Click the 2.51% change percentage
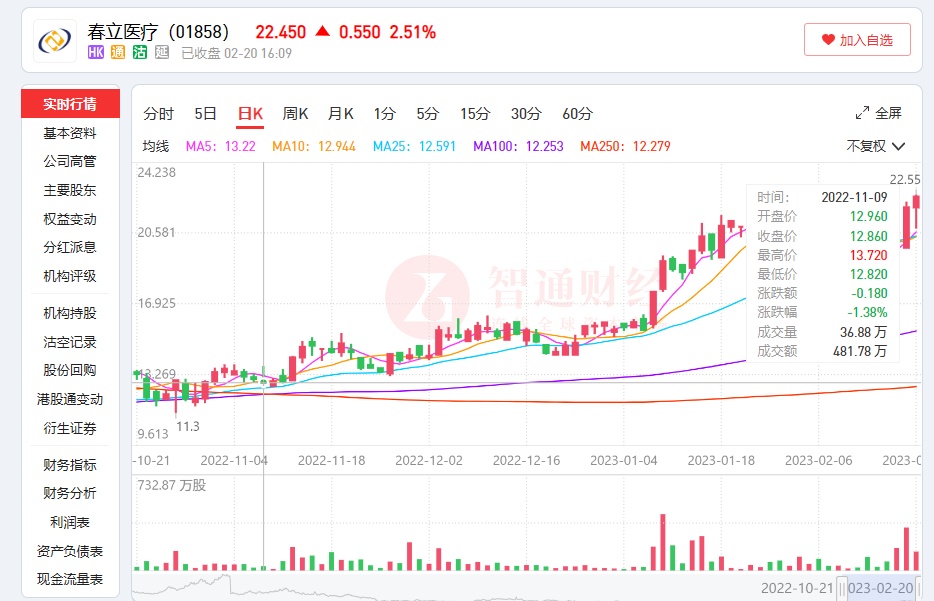The height and width of the screenshot is (601, 934). click(x=413, y=32)
